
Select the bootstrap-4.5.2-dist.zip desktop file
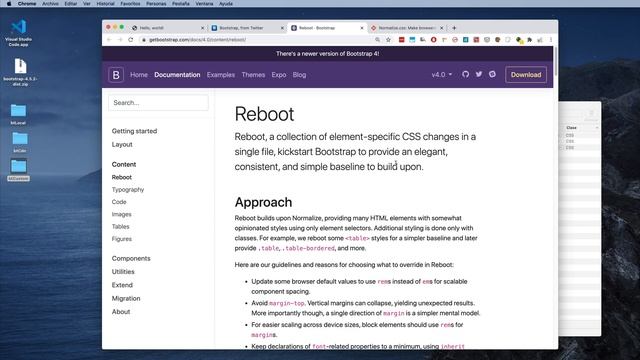click(20, 72)
